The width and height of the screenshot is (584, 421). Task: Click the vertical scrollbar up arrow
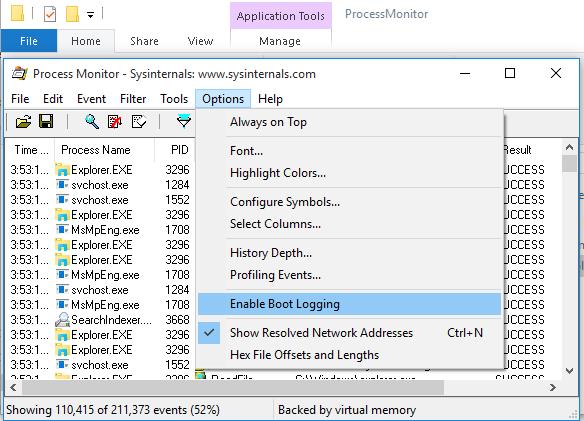569,148
